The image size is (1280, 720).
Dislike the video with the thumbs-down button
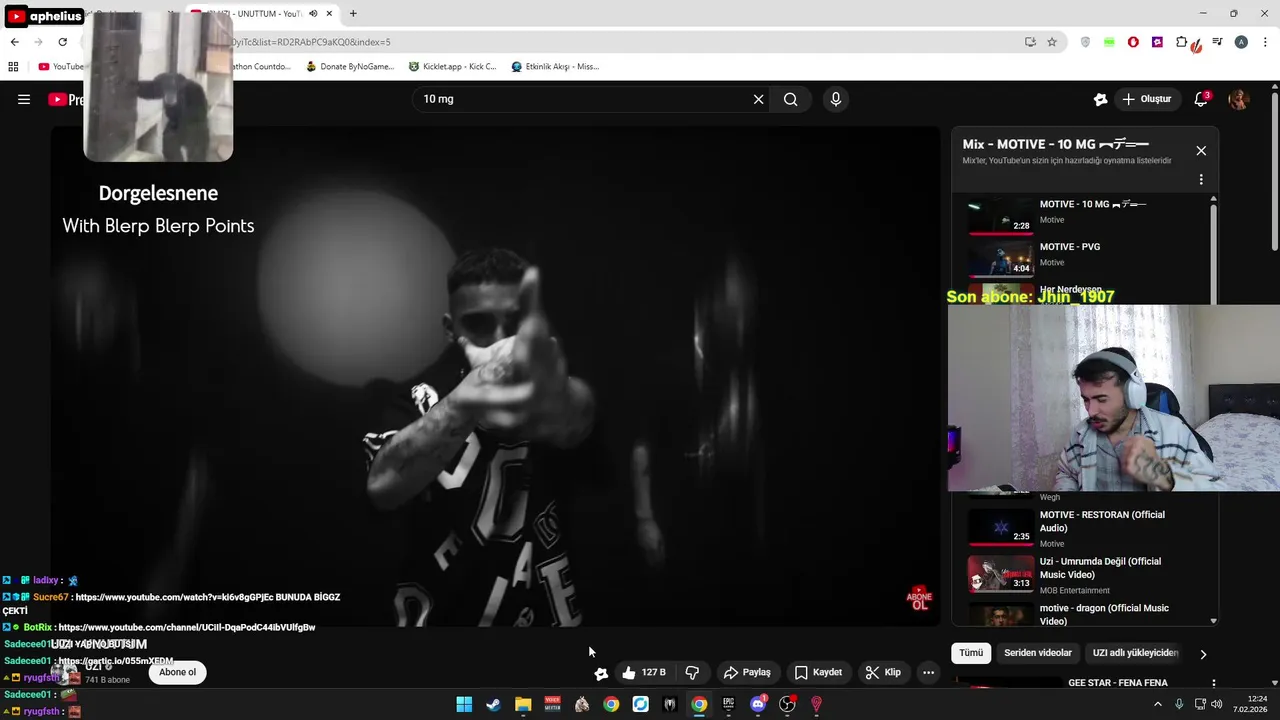[x=692, y=673]
